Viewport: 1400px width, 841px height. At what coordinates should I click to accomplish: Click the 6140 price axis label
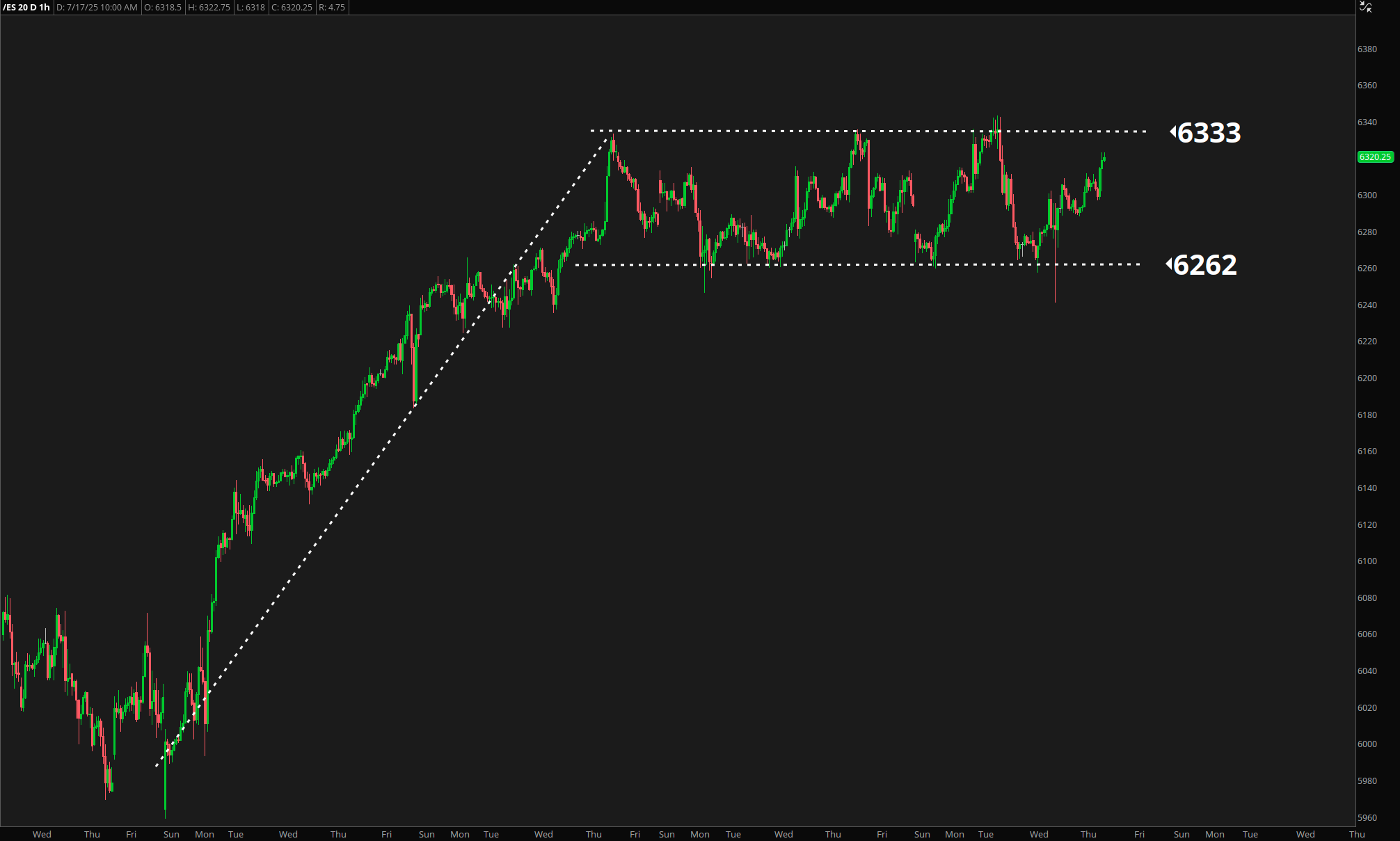point(1367,488)
